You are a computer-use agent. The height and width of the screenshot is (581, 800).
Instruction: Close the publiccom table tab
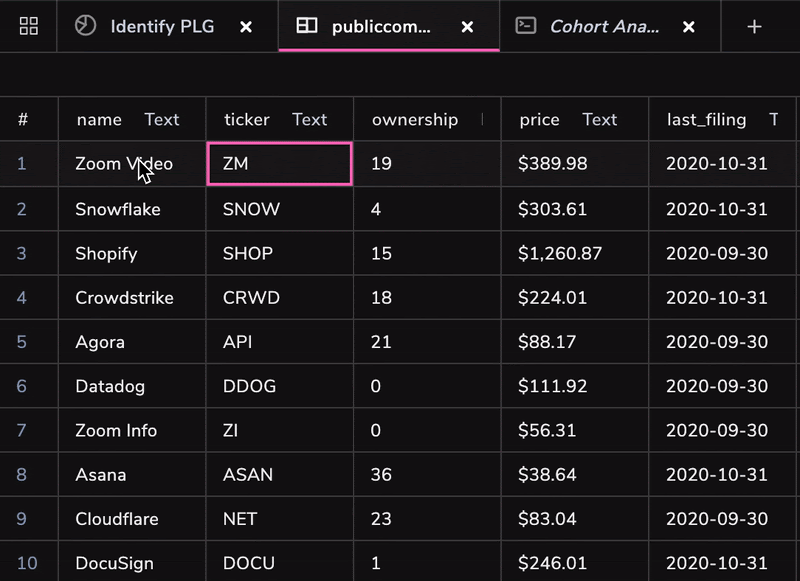tap(467, 27)
